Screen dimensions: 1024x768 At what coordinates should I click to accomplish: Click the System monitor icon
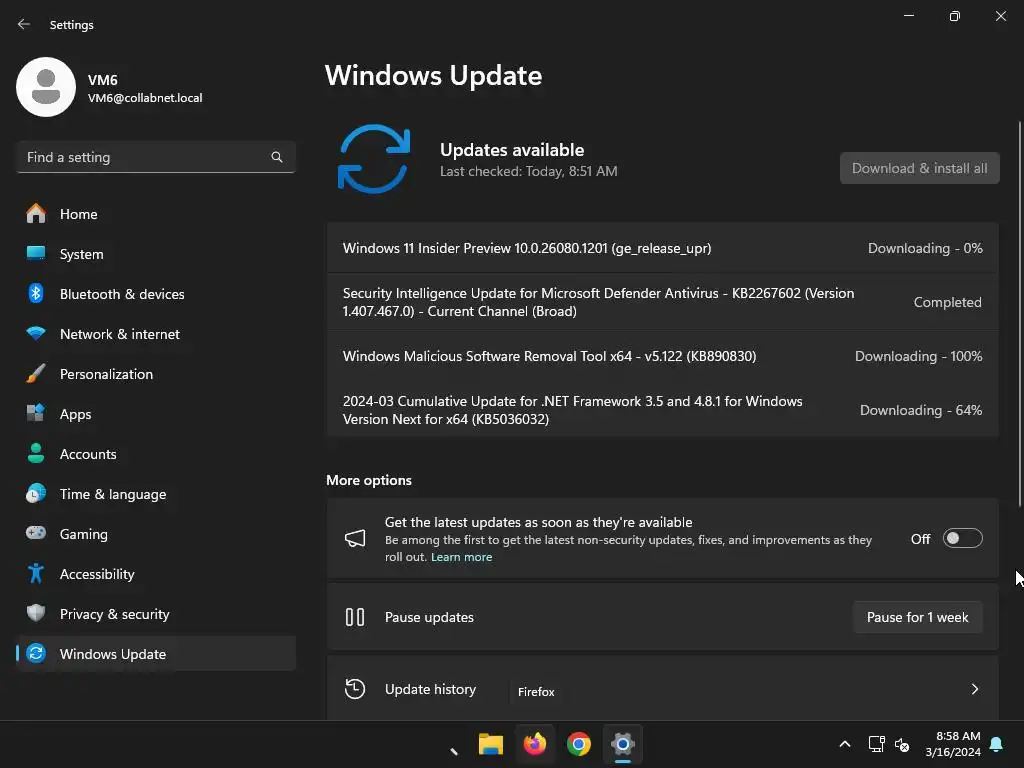[36, 253]
